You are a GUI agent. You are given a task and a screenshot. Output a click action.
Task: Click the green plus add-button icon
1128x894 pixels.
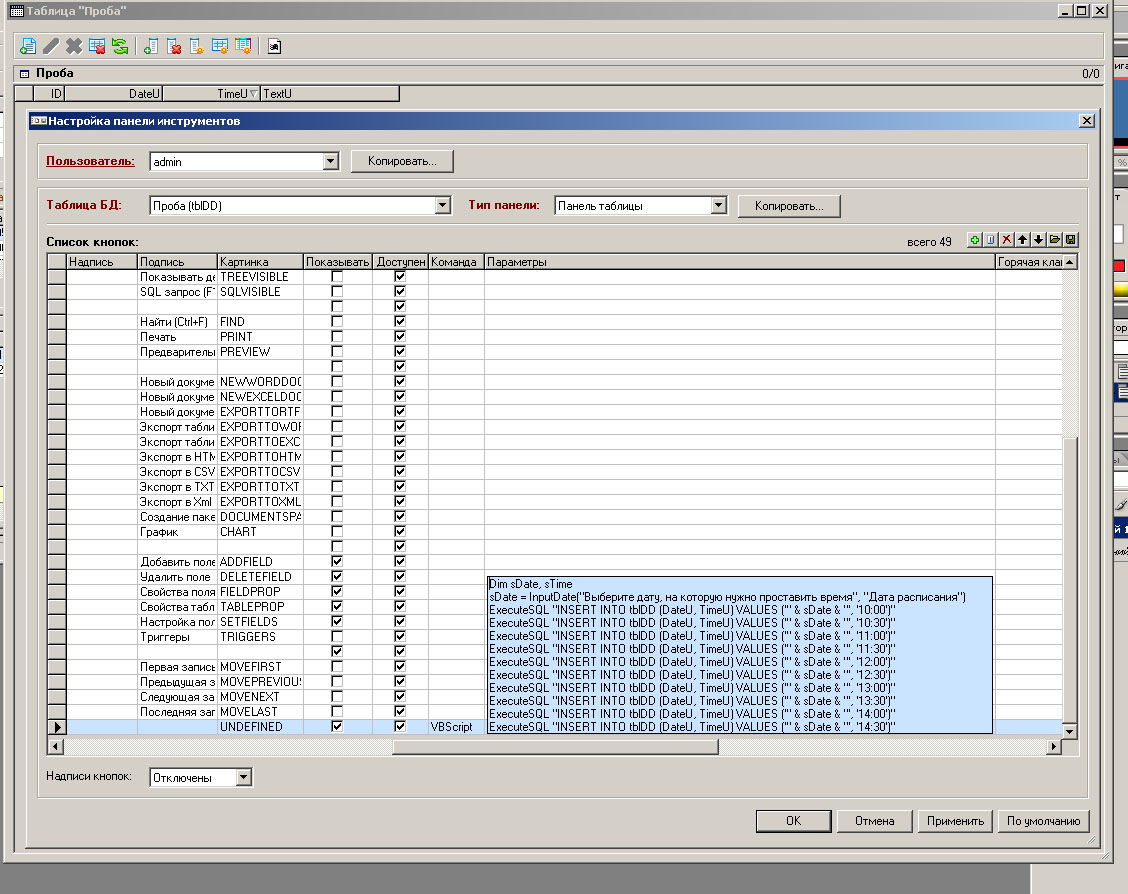(x=975, y=240)
